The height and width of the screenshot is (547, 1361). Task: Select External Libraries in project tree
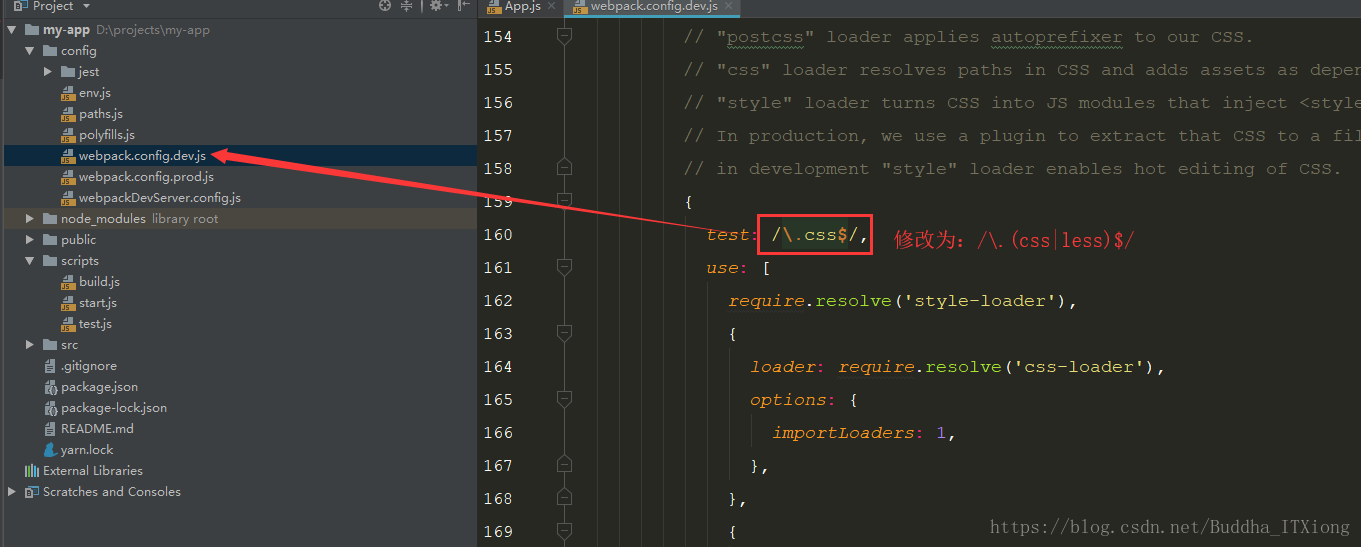(x=93, y=471)
